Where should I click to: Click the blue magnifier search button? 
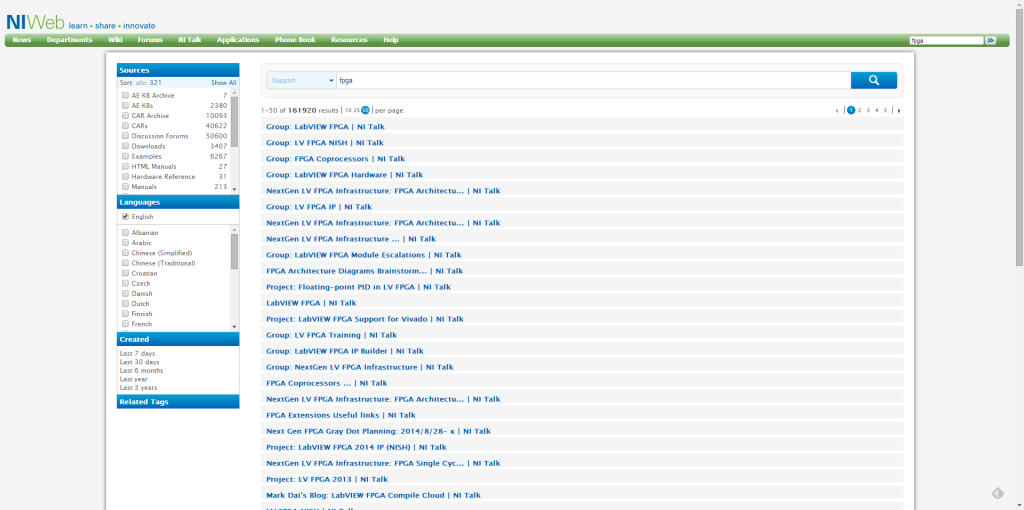coord(873,80)
